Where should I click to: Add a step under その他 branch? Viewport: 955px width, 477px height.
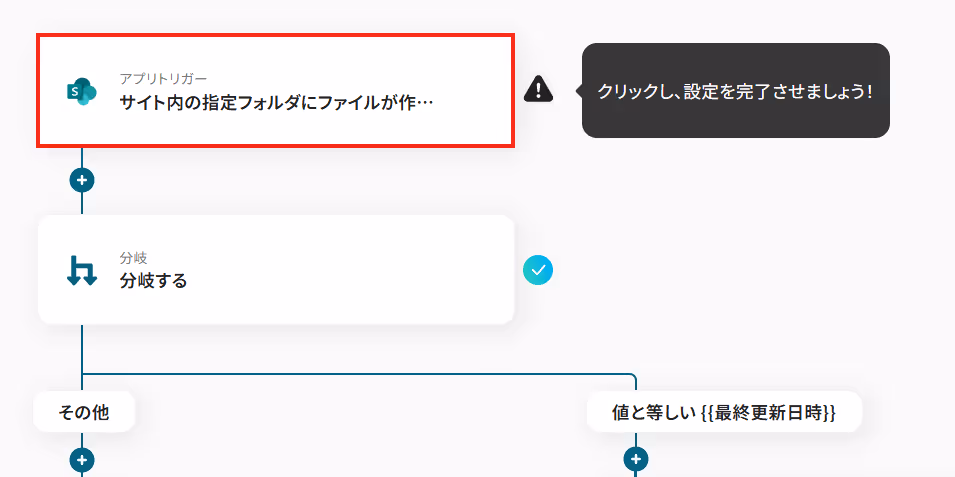(x=82, y=459)
